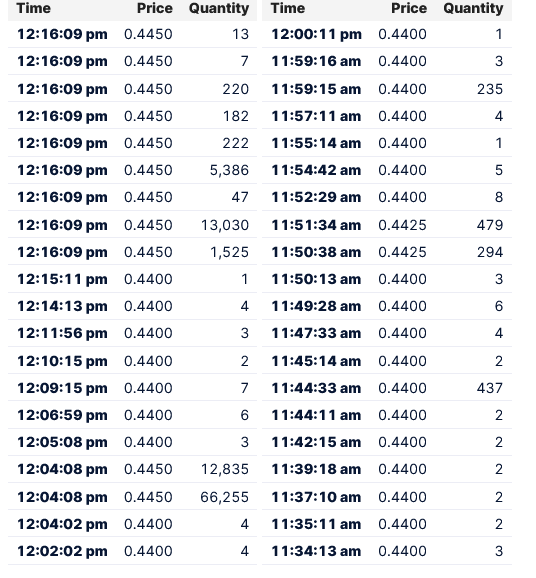Viewport: 536px width, 578px height.
Task: Select the row timed 11:34:13 am
Action: click(x=387, y=551)
